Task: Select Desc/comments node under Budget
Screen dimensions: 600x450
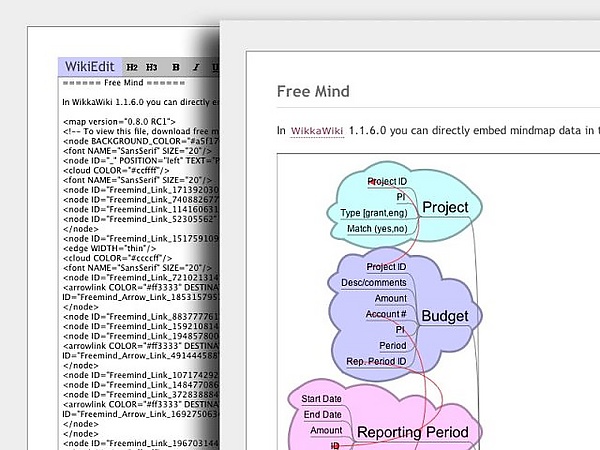Action: pyautogui.click(x=373, y=283)
